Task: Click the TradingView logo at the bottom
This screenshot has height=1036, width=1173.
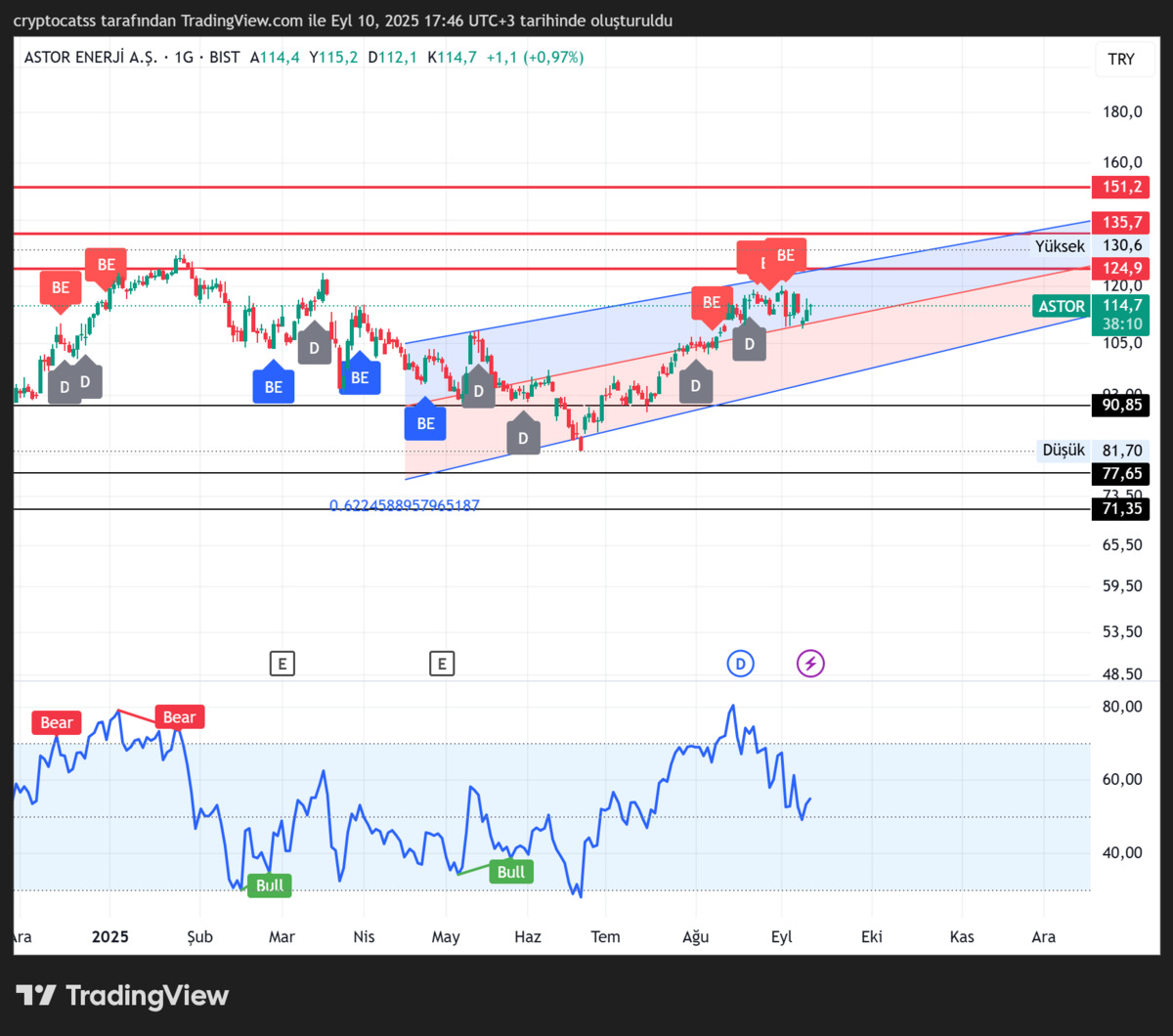Action: click(122, 996)
